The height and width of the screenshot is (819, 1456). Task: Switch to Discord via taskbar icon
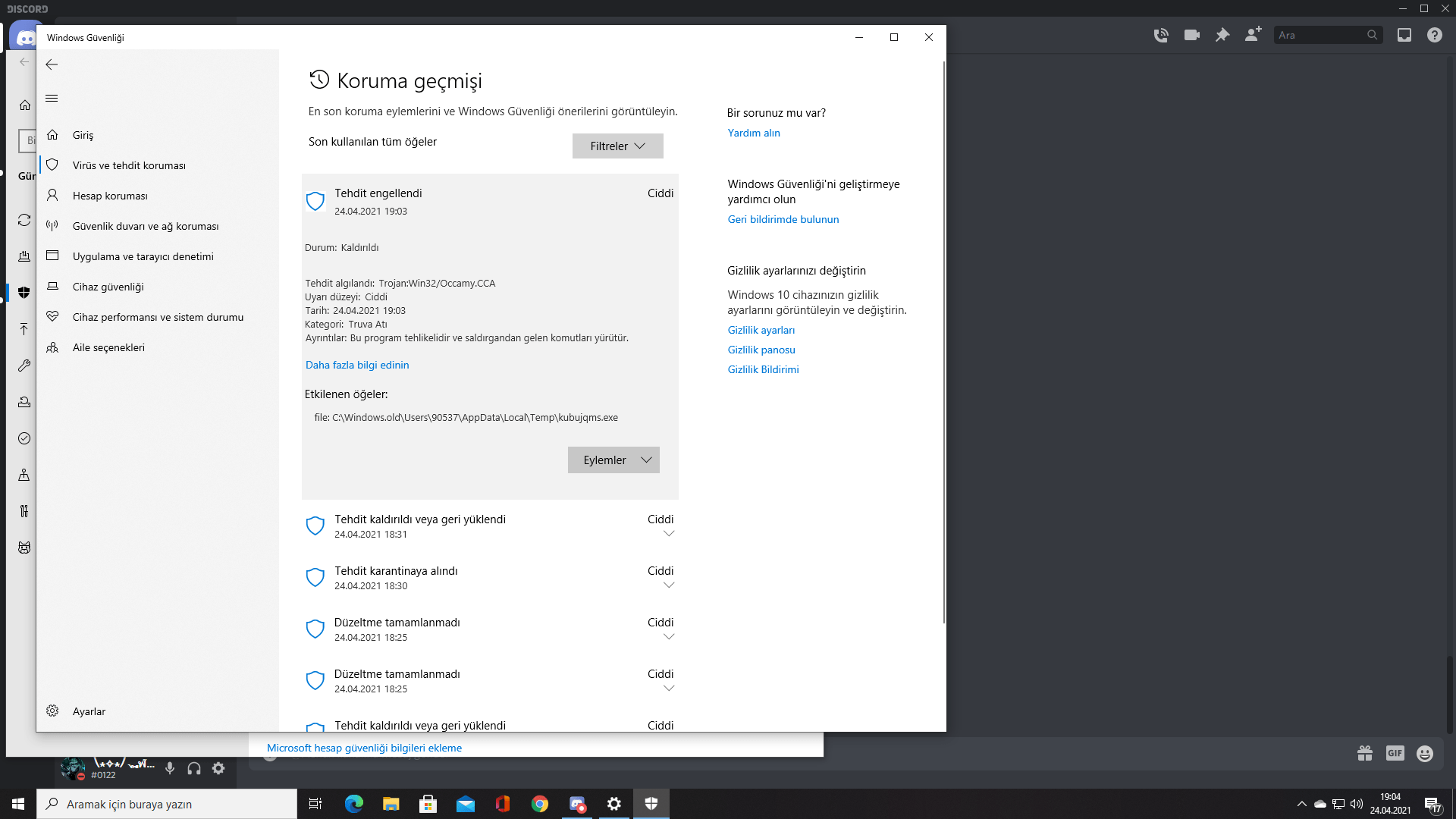pos(577,804)
